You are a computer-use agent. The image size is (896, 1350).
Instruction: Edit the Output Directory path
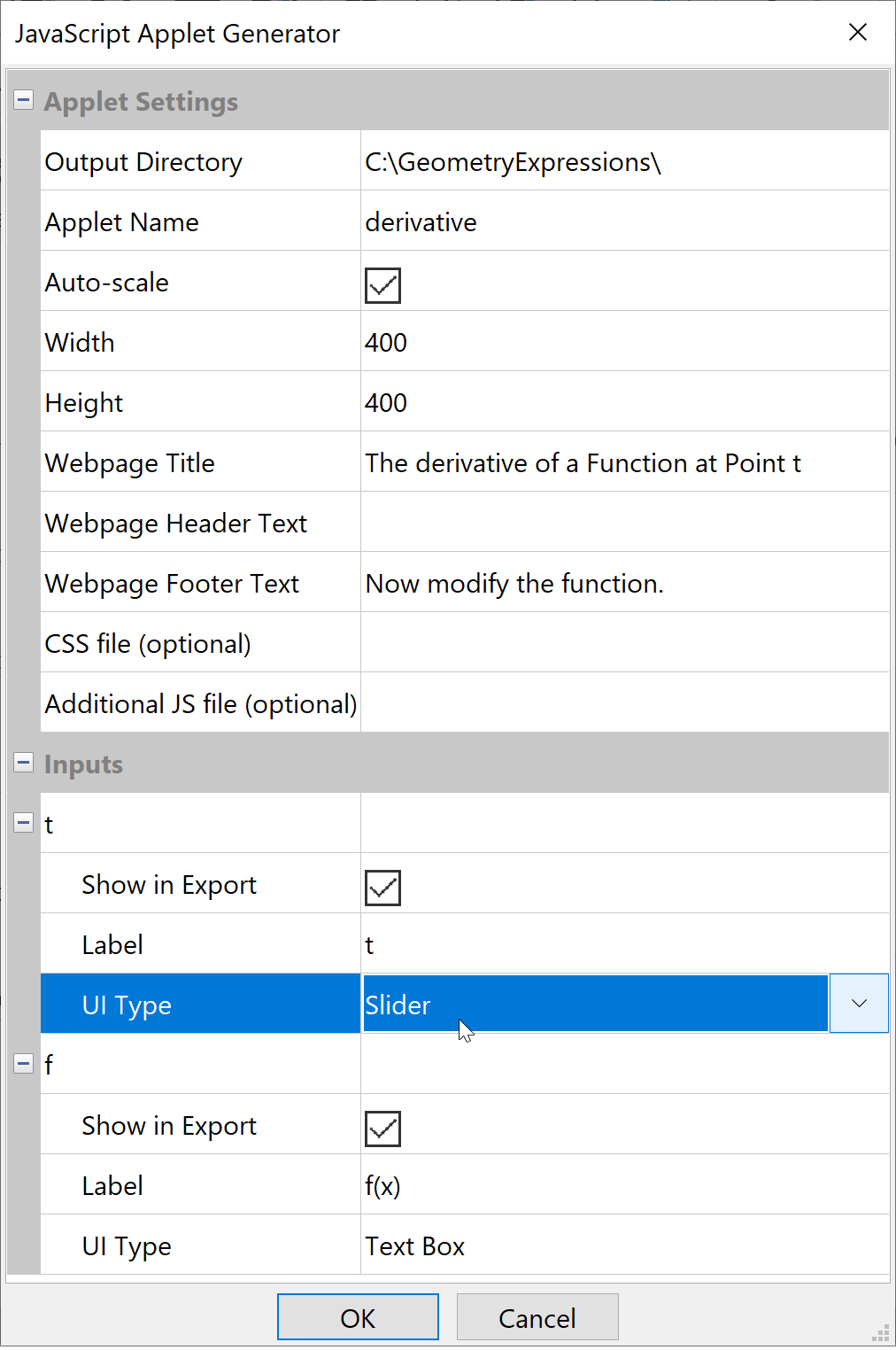coord(620,161)
